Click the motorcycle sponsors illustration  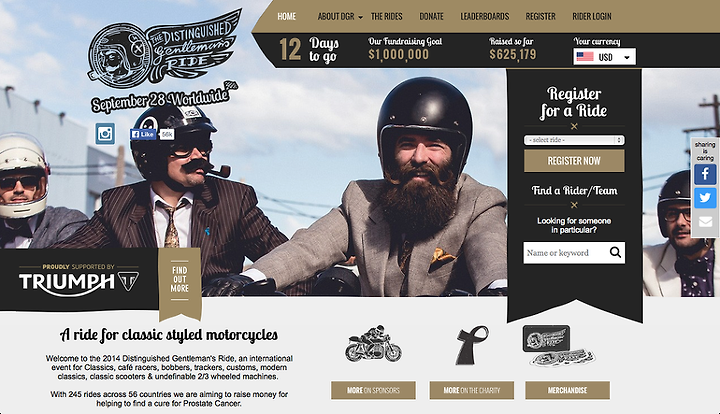click(373, 344)
